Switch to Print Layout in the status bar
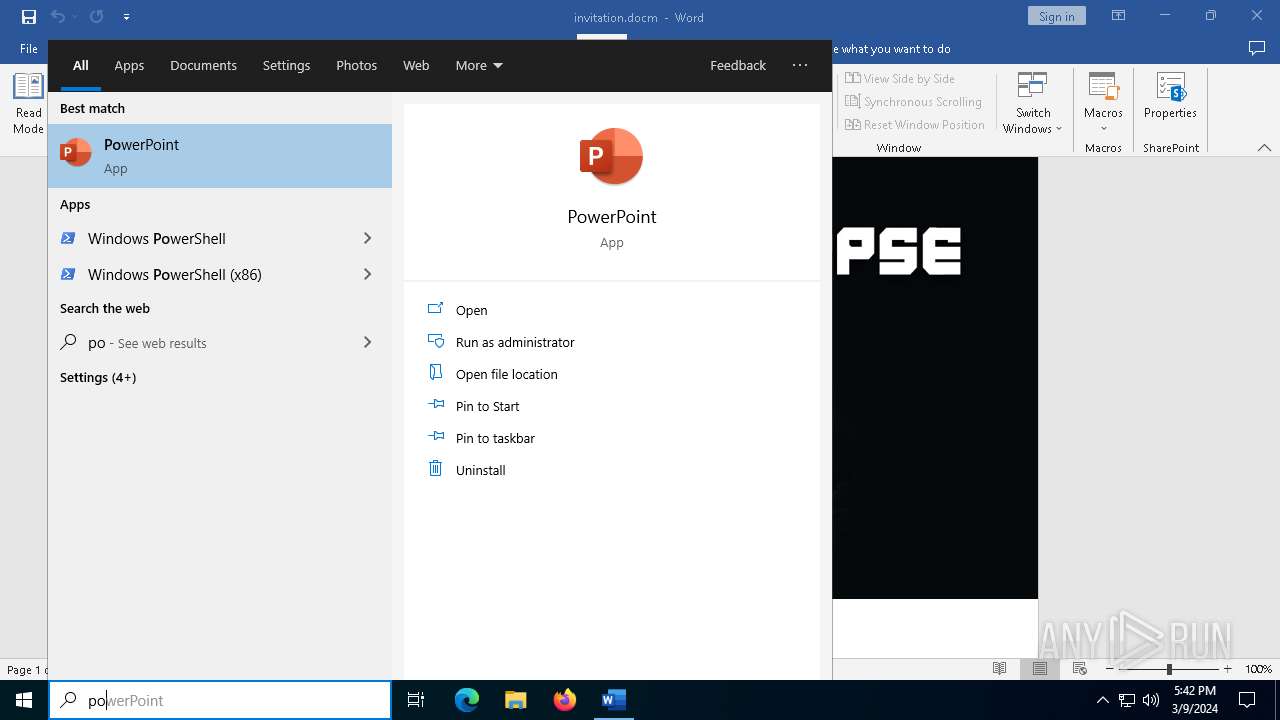1280x720 pixels. (1039, 669)
